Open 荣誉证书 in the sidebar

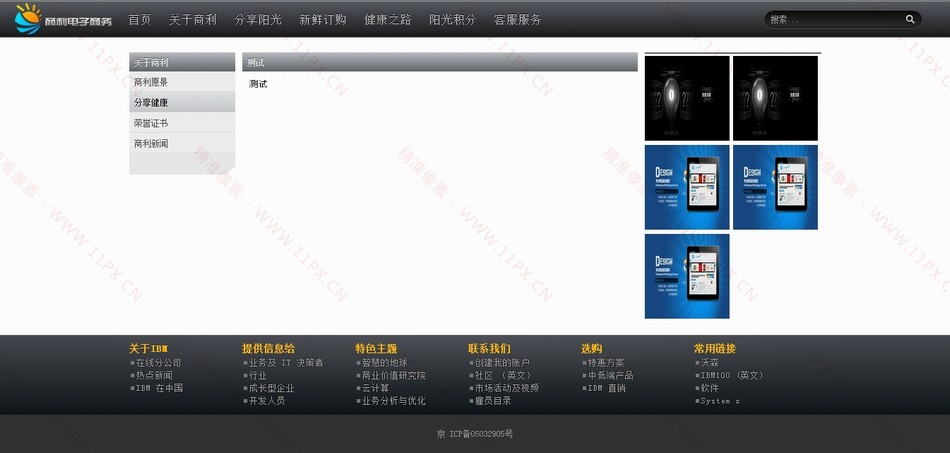[182, 123]
